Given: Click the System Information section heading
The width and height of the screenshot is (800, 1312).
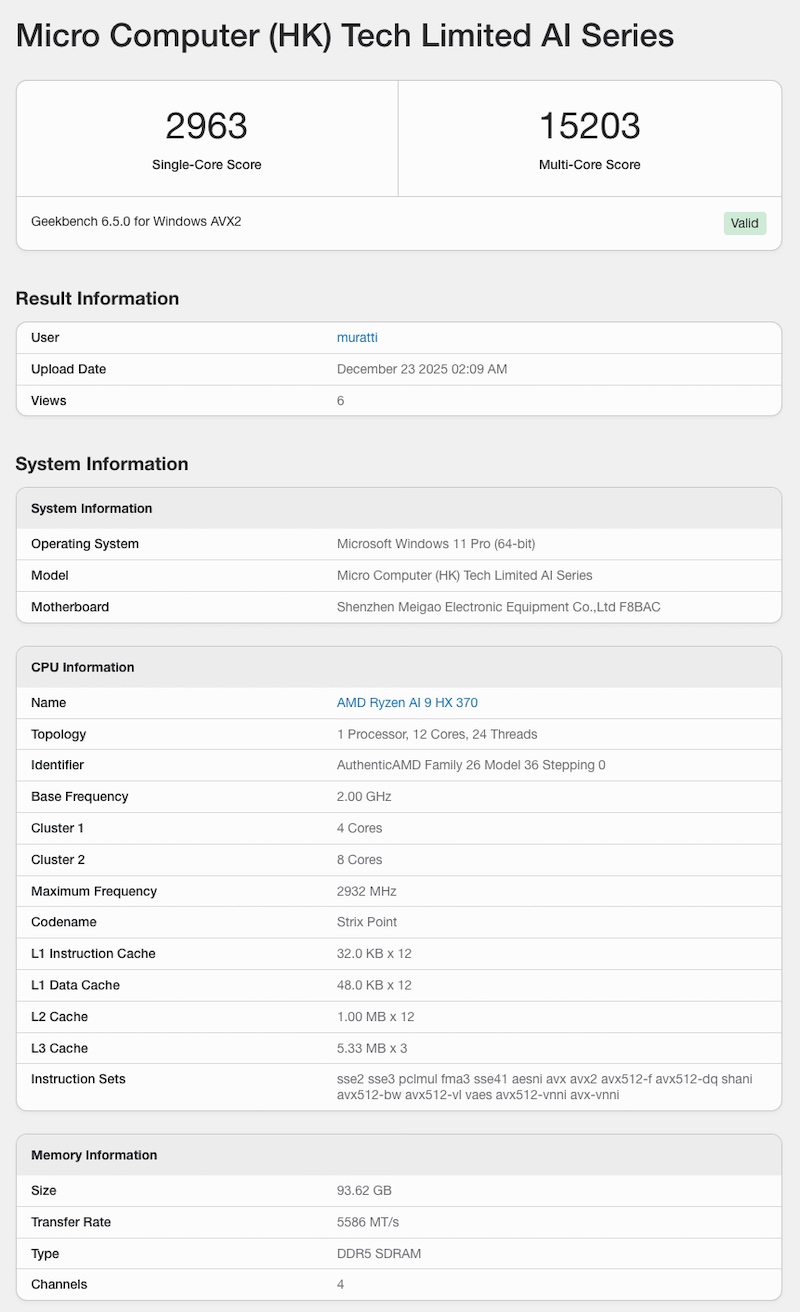Looking at the screenshot, I should click(x=102, y=464).
